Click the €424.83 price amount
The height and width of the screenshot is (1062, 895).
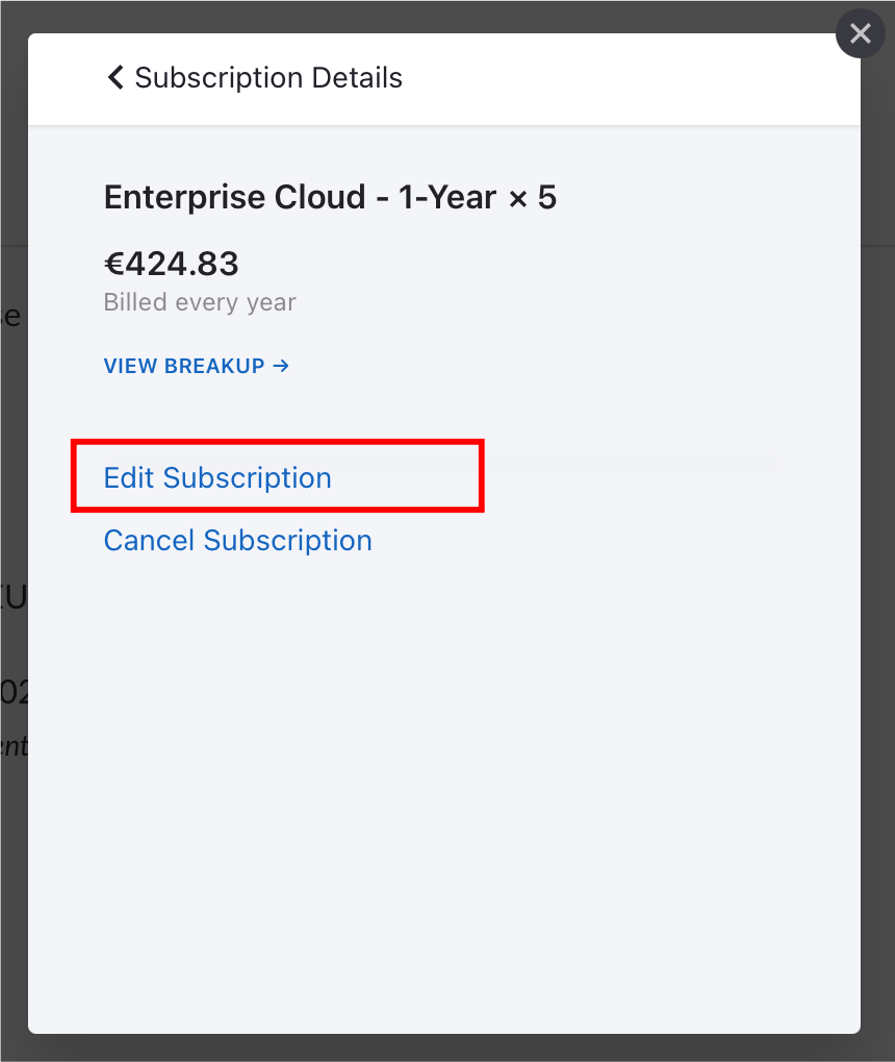(171, 264)
